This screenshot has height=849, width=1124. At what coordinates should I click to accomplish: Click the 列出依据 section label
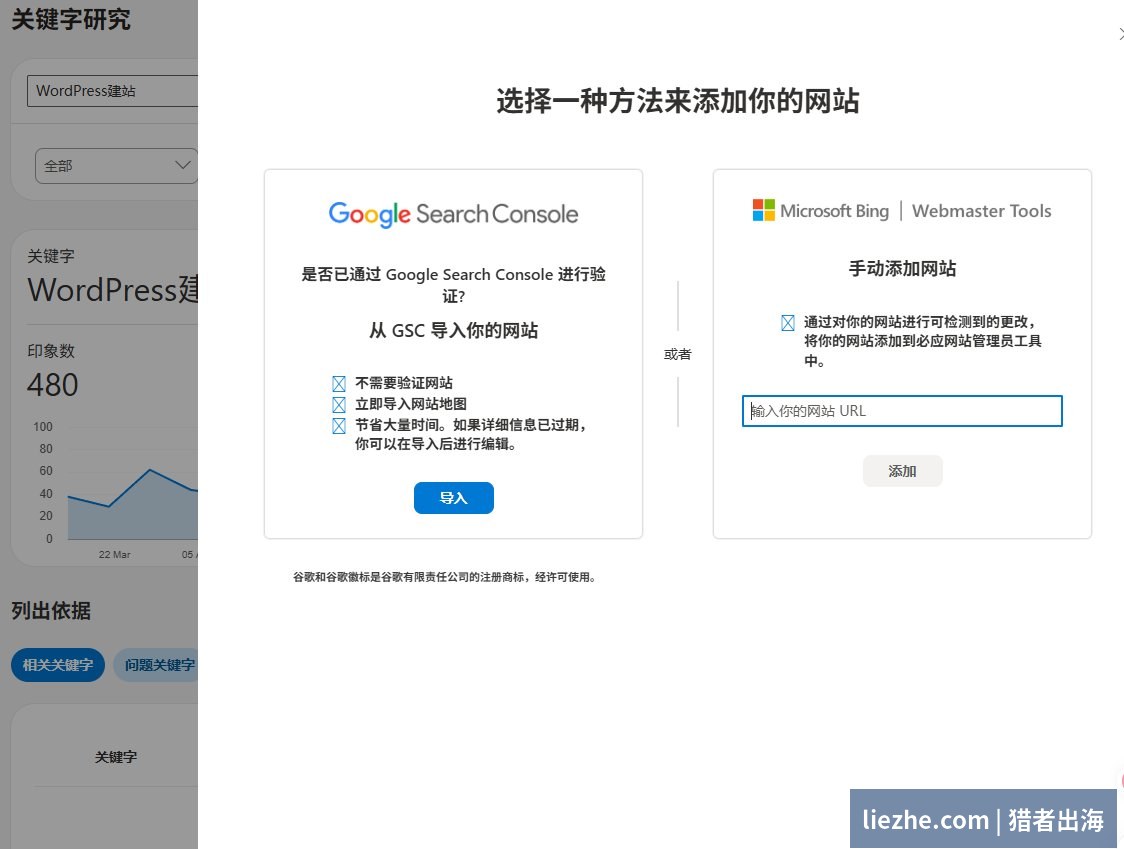point(51,611)
